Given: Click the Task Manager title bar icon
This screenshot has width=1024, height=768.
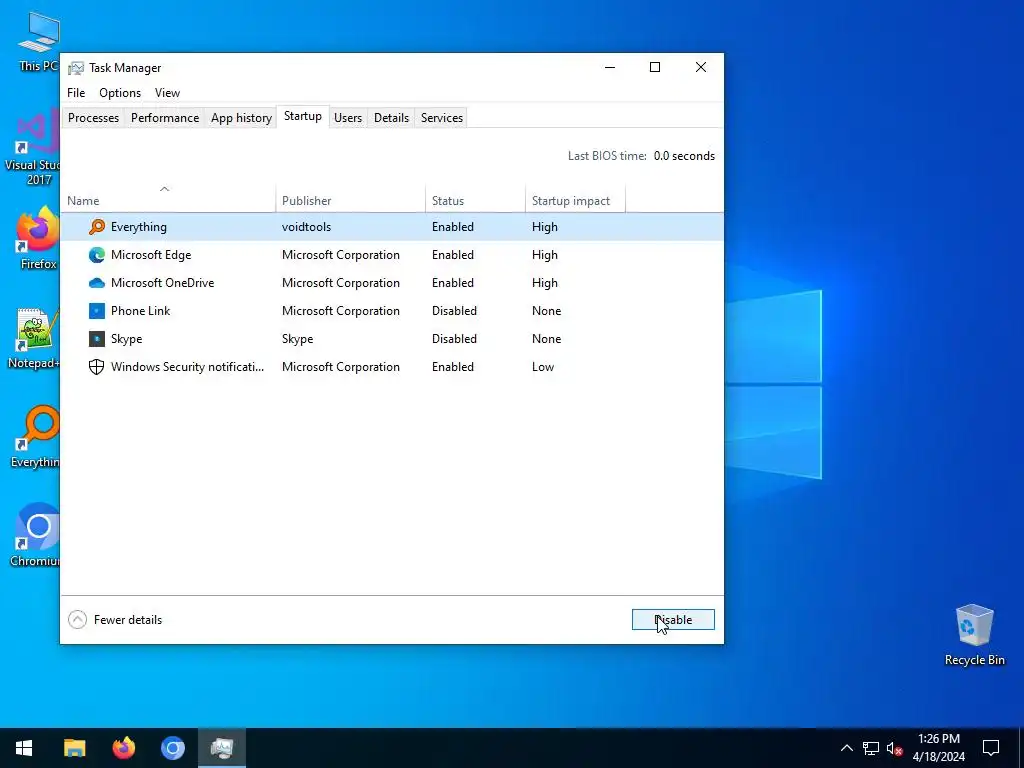Looking at the screenshot, I should coord(76,68).
